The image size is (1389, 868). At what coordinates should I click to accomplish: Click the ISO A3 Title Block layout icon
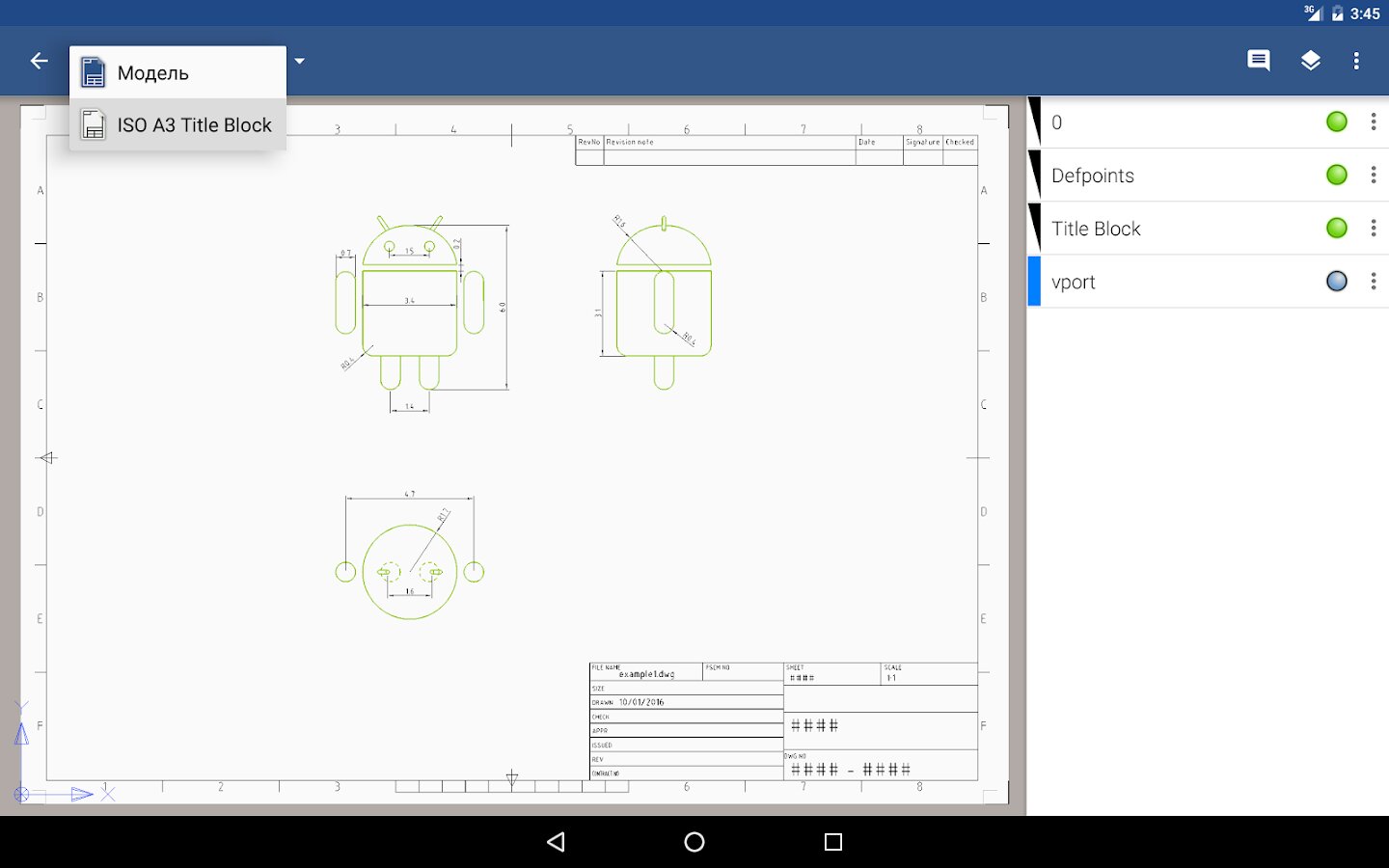click(x=93, y=124)
